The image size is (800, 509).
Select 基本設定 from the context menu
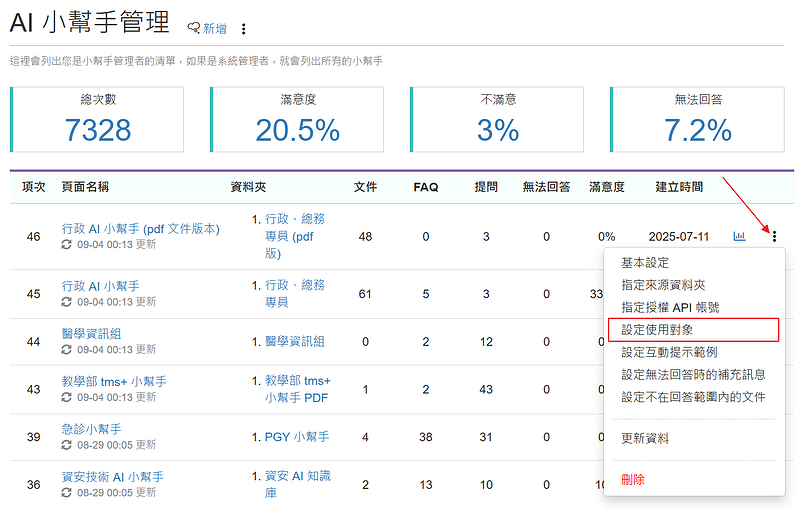click(645, 263)
